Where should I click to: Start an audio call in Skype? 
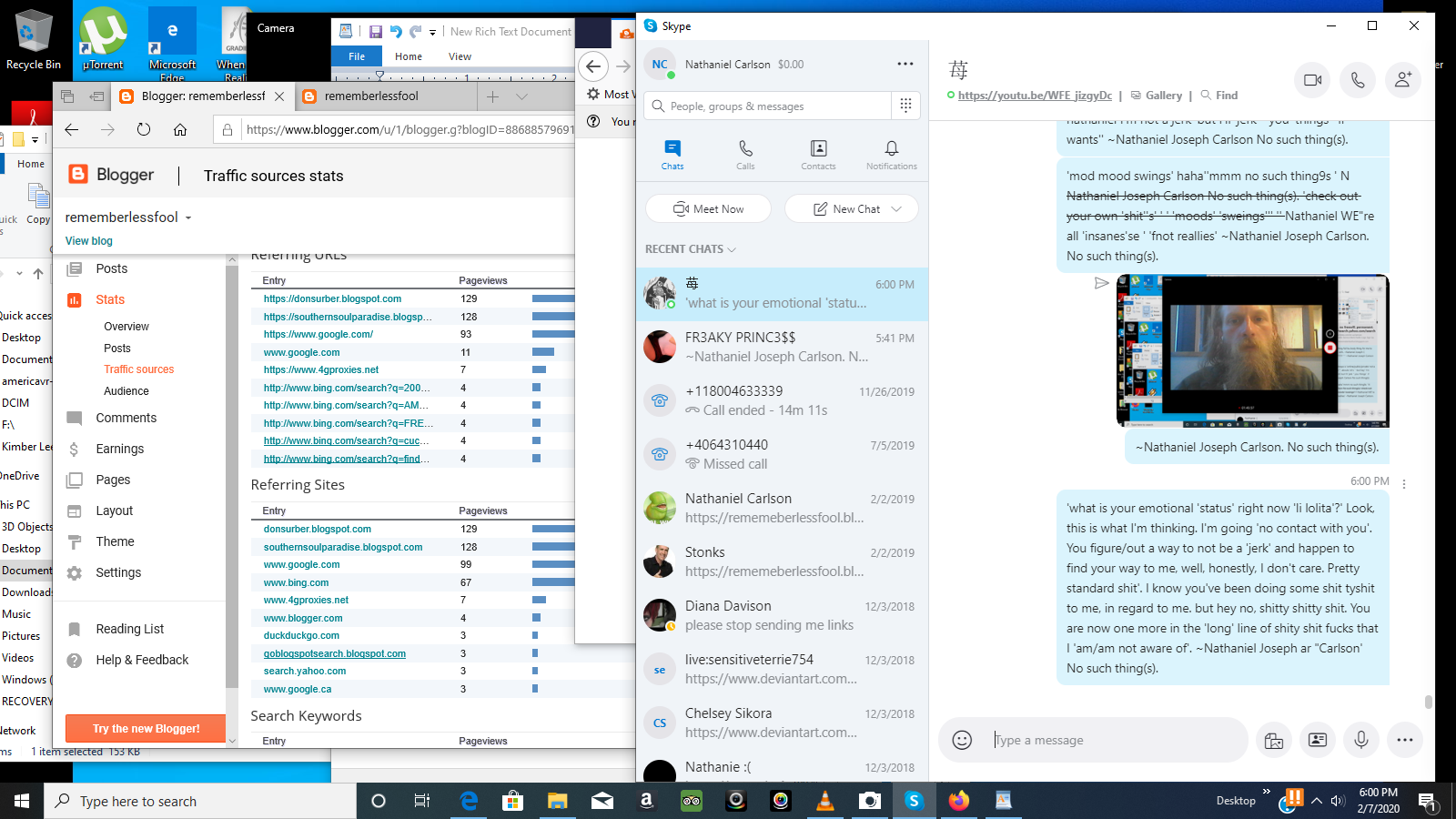[1358, 80]
